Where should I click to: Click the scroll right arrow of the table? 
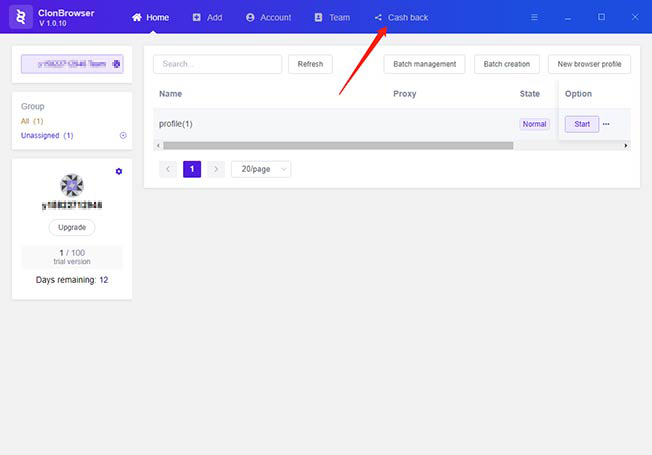626,146
